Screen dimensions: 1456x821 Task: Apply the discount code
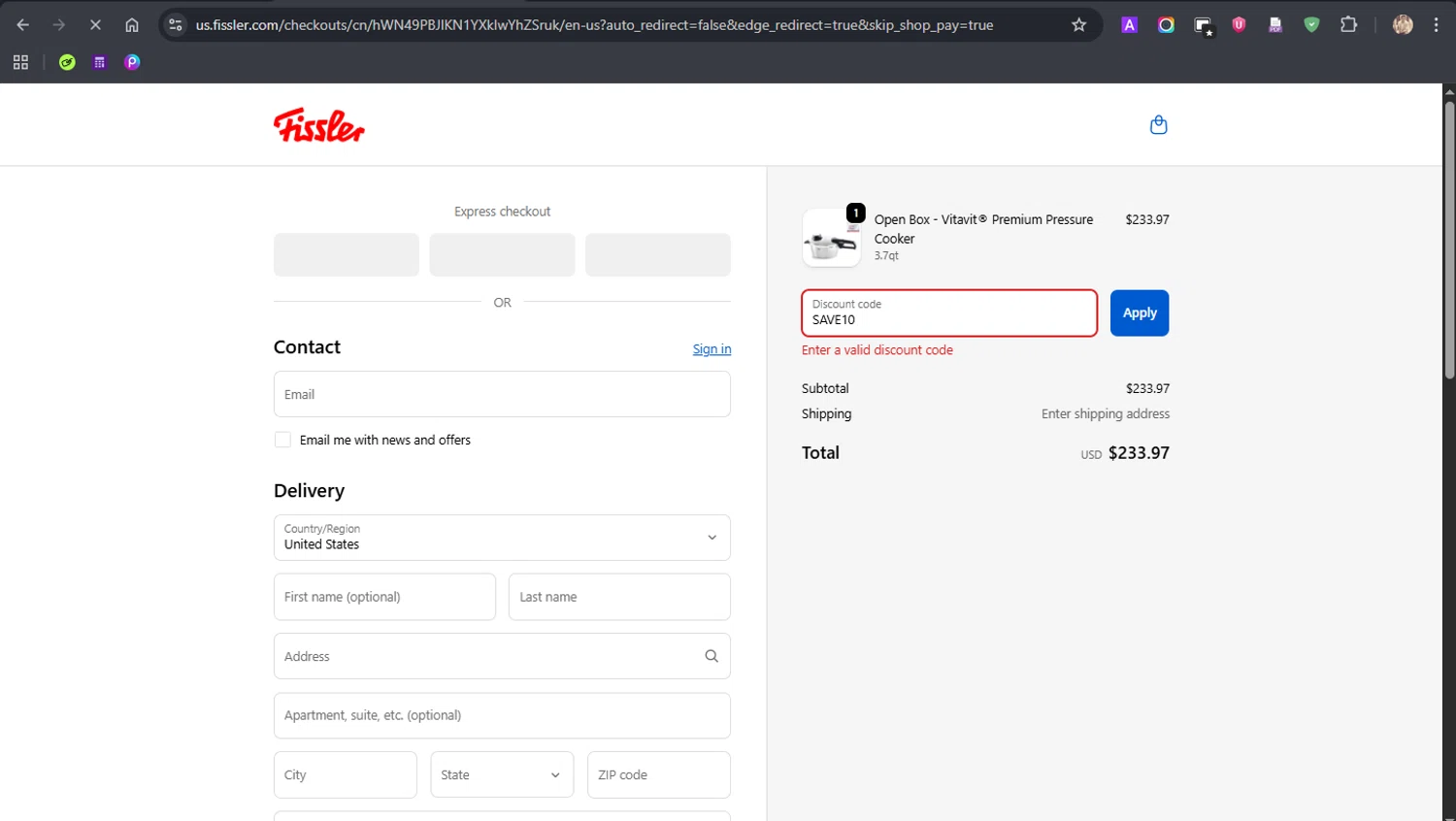(1140, 313)
